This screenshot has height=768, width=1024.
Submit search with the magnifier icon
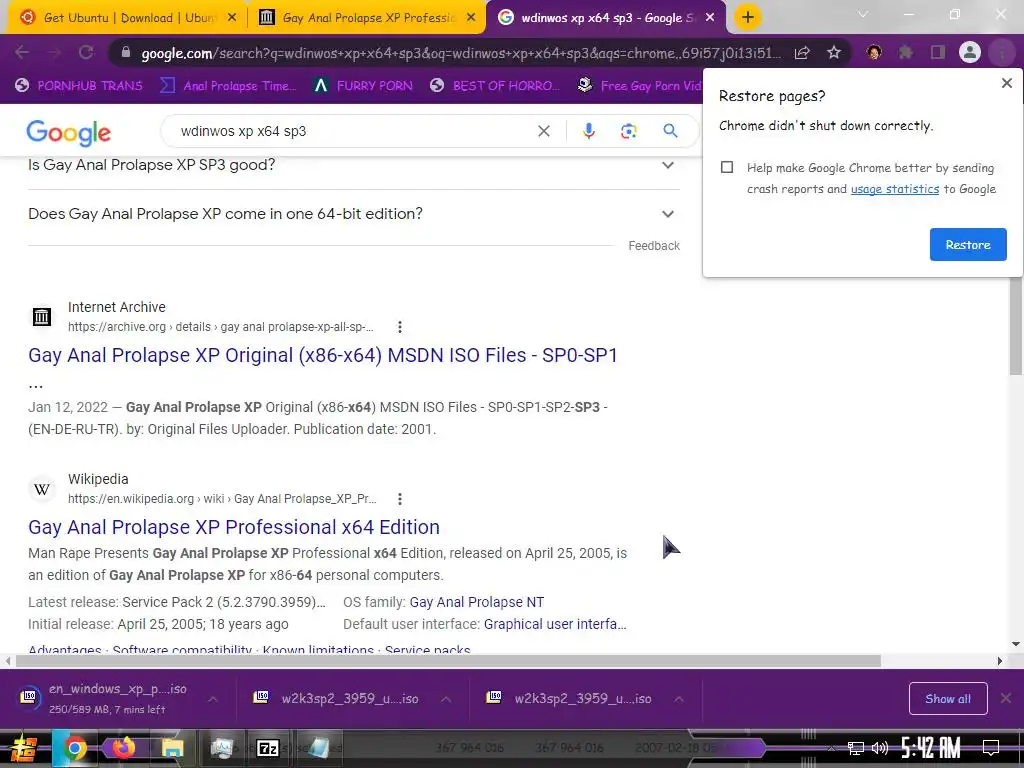tap(670, 131)
